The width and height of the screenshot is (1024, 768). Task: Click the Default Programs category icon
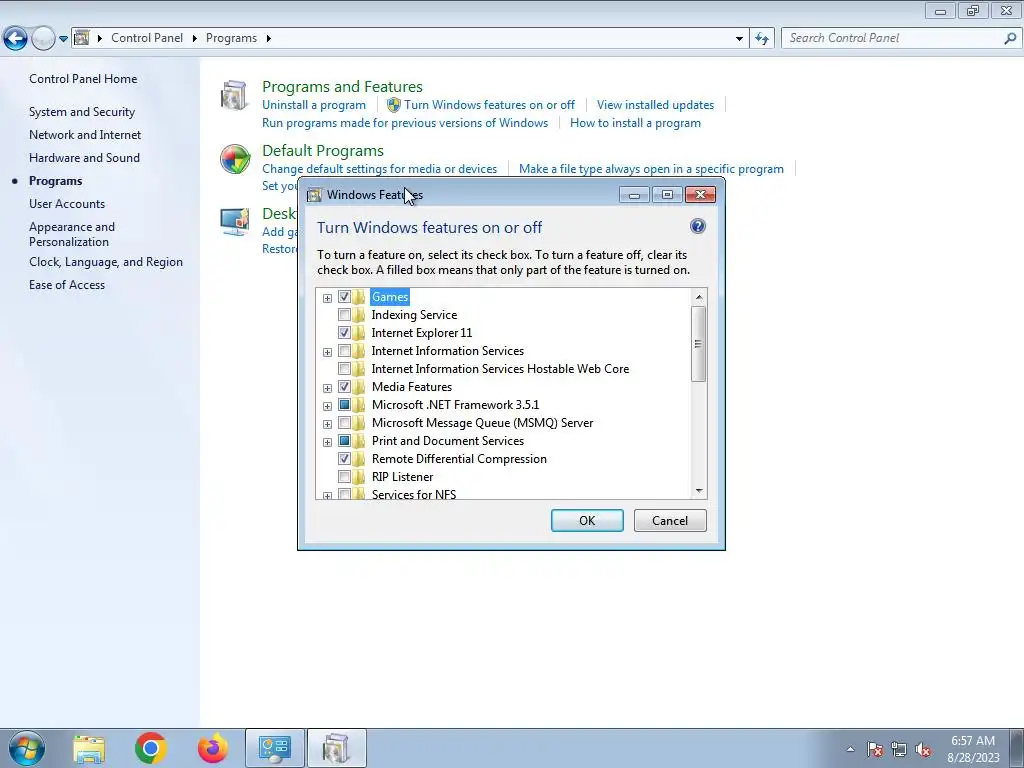(235, 159)
